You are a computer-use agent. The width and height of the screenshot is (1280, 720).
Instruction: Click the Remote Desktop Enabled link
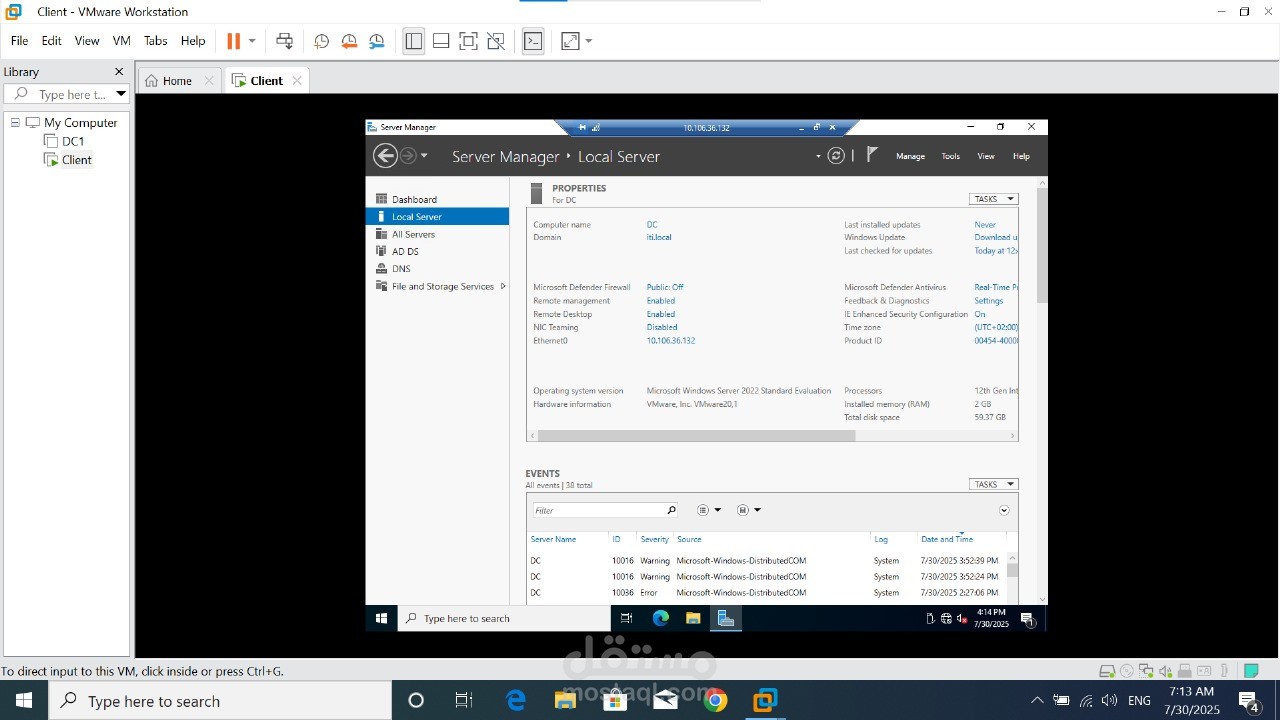(660, 314)
